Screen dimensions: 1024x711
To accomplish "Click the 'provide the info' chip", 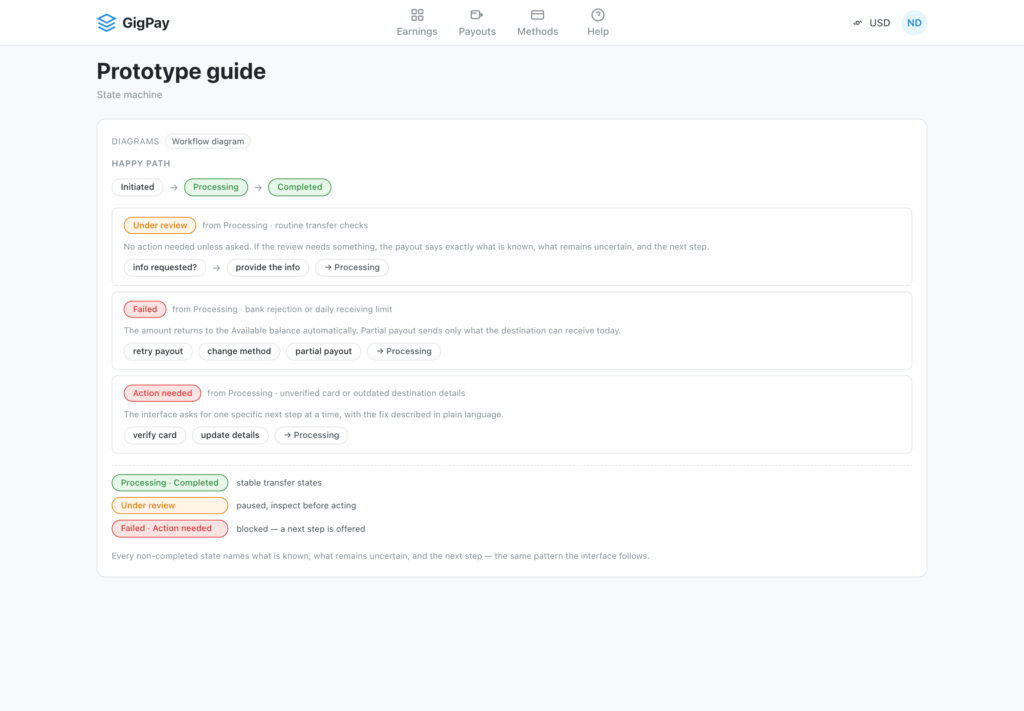I will pos(268,267).
